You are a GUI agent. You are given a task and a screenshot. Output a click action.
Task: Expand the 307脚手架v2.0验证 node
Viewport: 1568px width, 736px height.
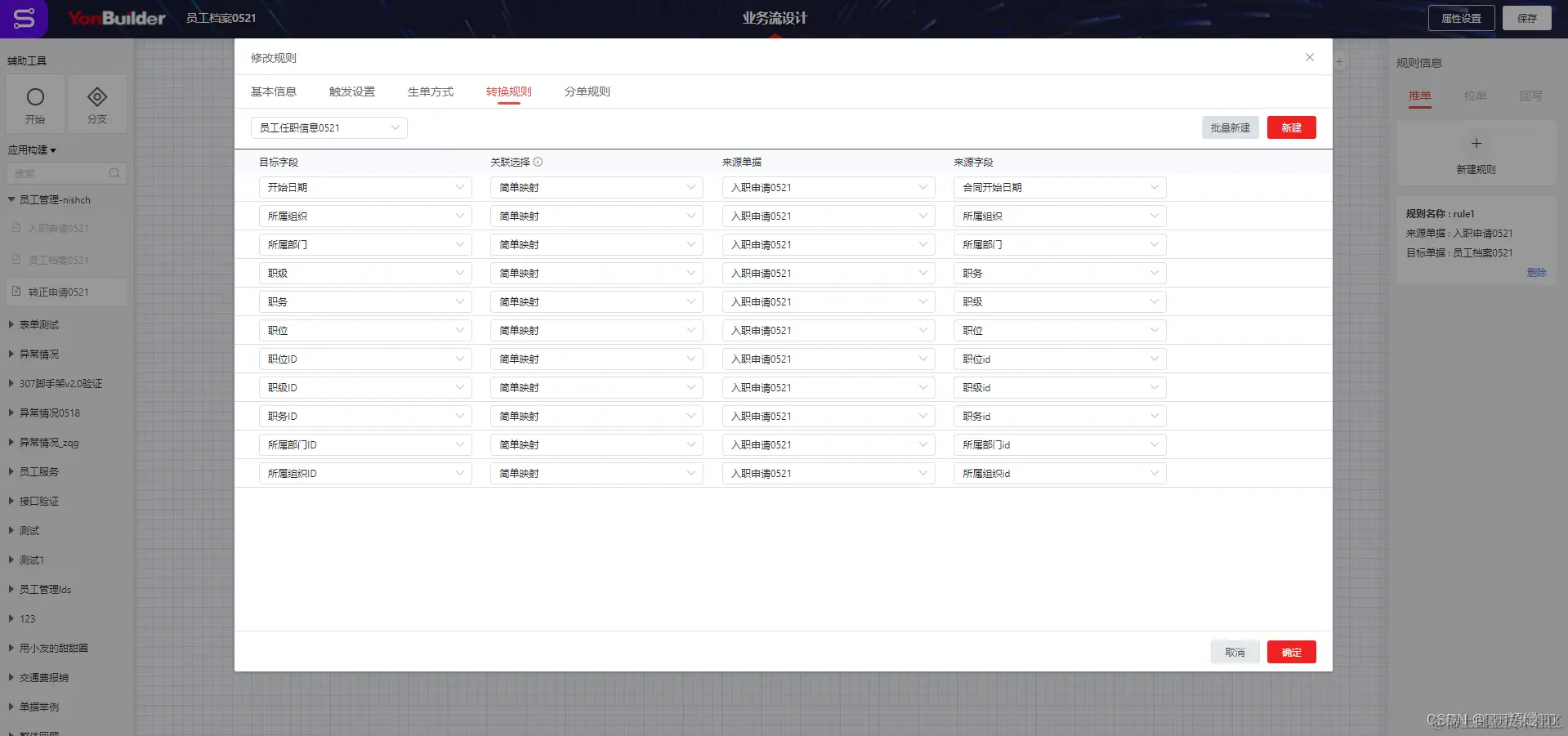[11, 383]
